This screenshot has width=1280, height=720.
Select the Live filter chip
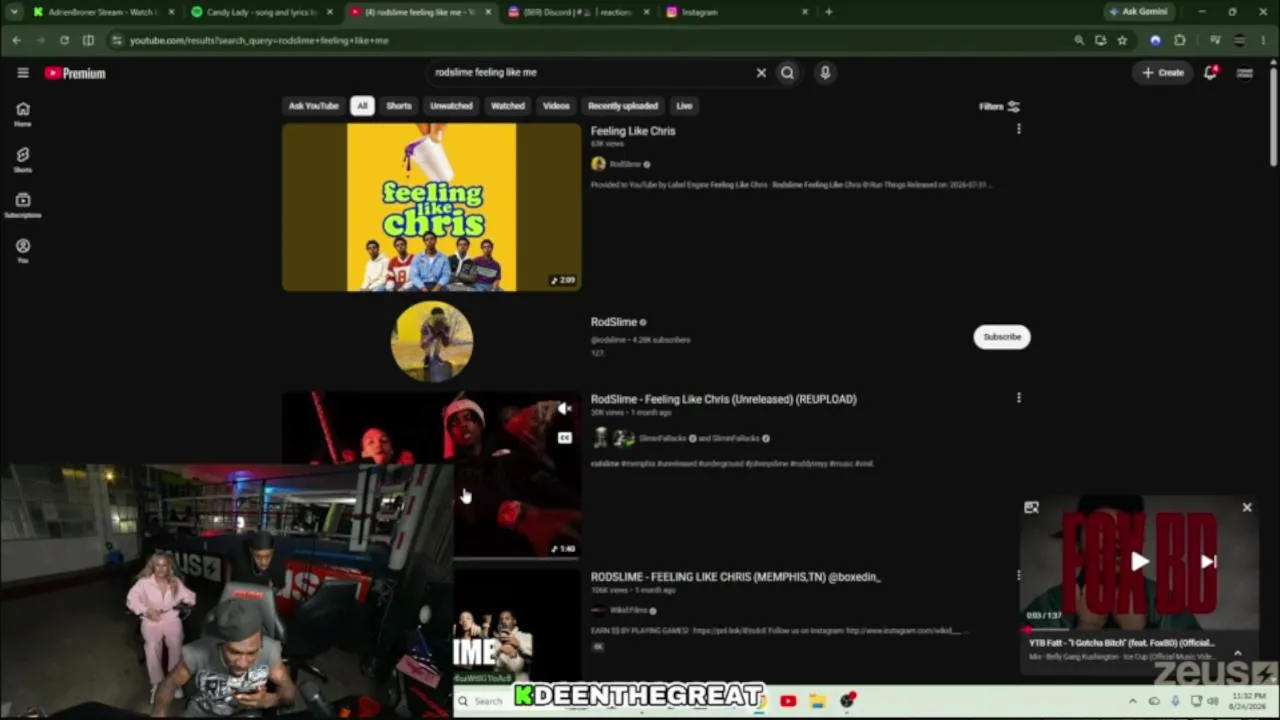tap(684, 106)
